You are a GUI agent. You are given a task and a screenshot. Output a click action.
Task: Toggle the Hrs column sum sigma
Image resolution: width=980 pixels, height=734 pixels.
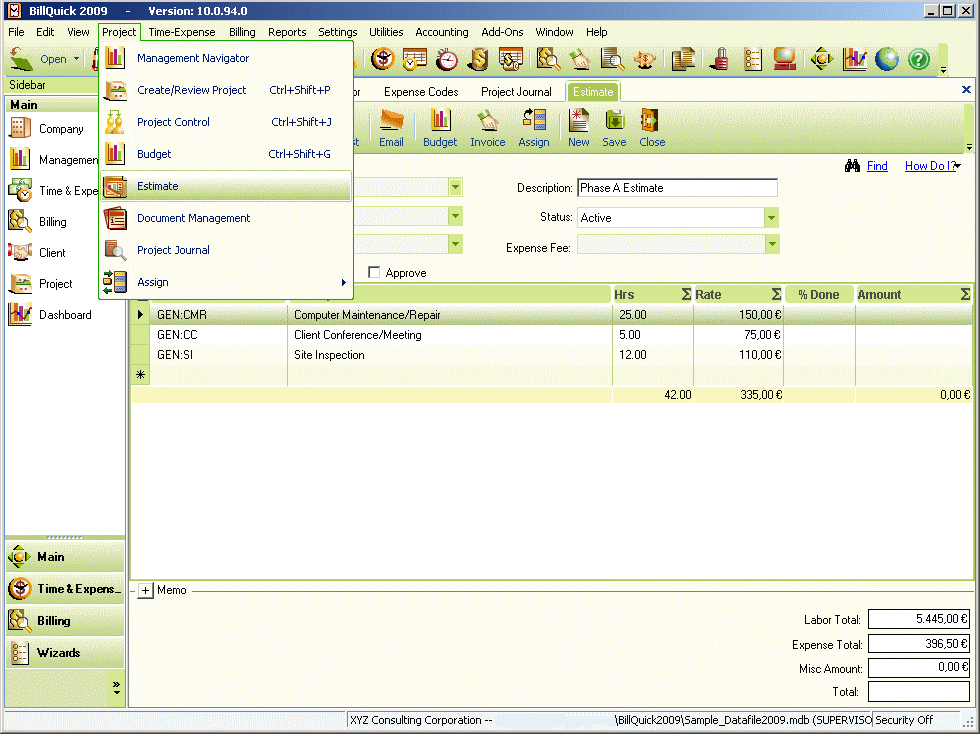pos(686,294)
